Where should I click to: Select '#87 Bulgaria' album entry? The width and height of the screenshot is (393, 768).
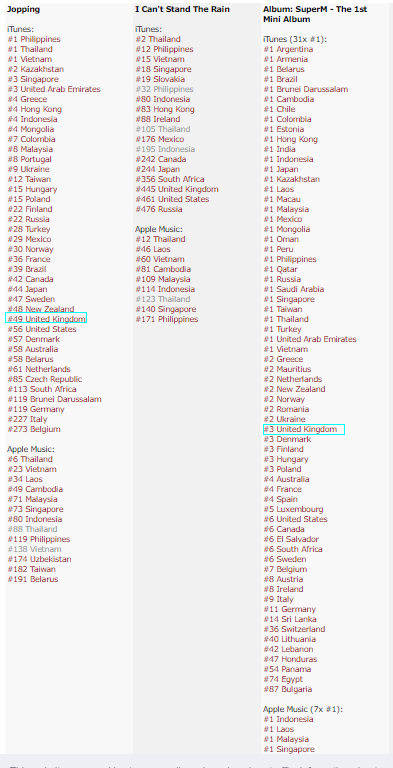[x=288, y=689]
